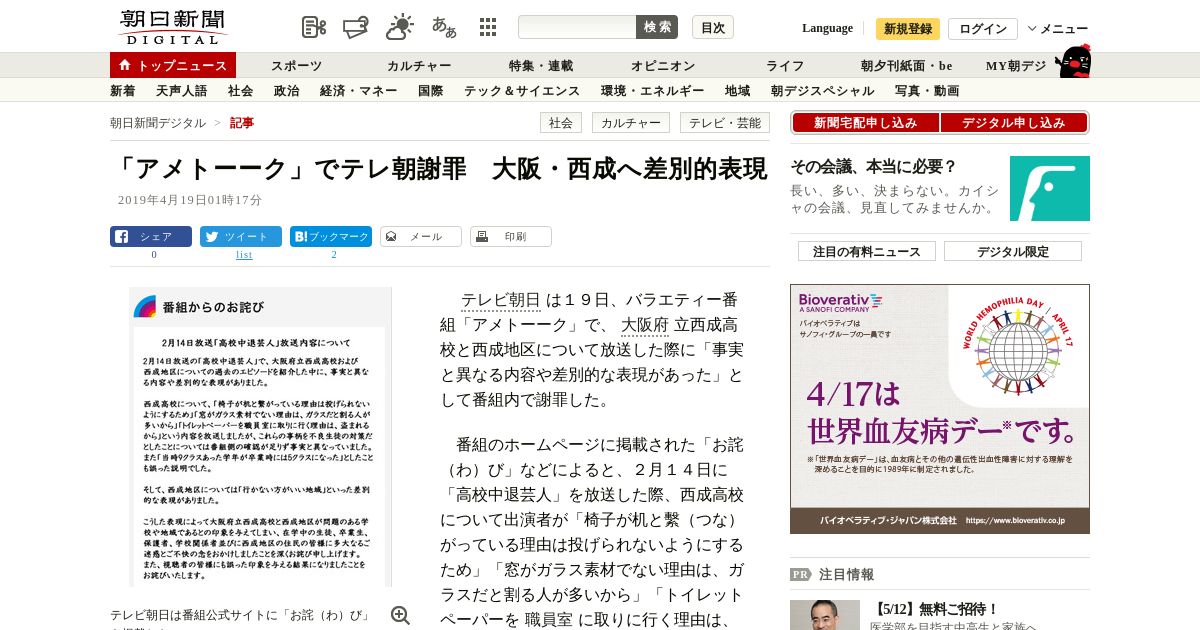
Task: Select 朝デジスペシャル in the sub-navigation
Action: point(823,91)
